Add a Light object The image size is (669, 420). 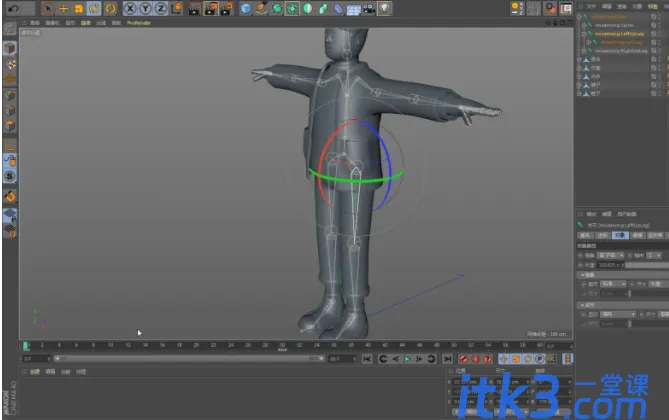pyautogui.click(x=385, y=9)
